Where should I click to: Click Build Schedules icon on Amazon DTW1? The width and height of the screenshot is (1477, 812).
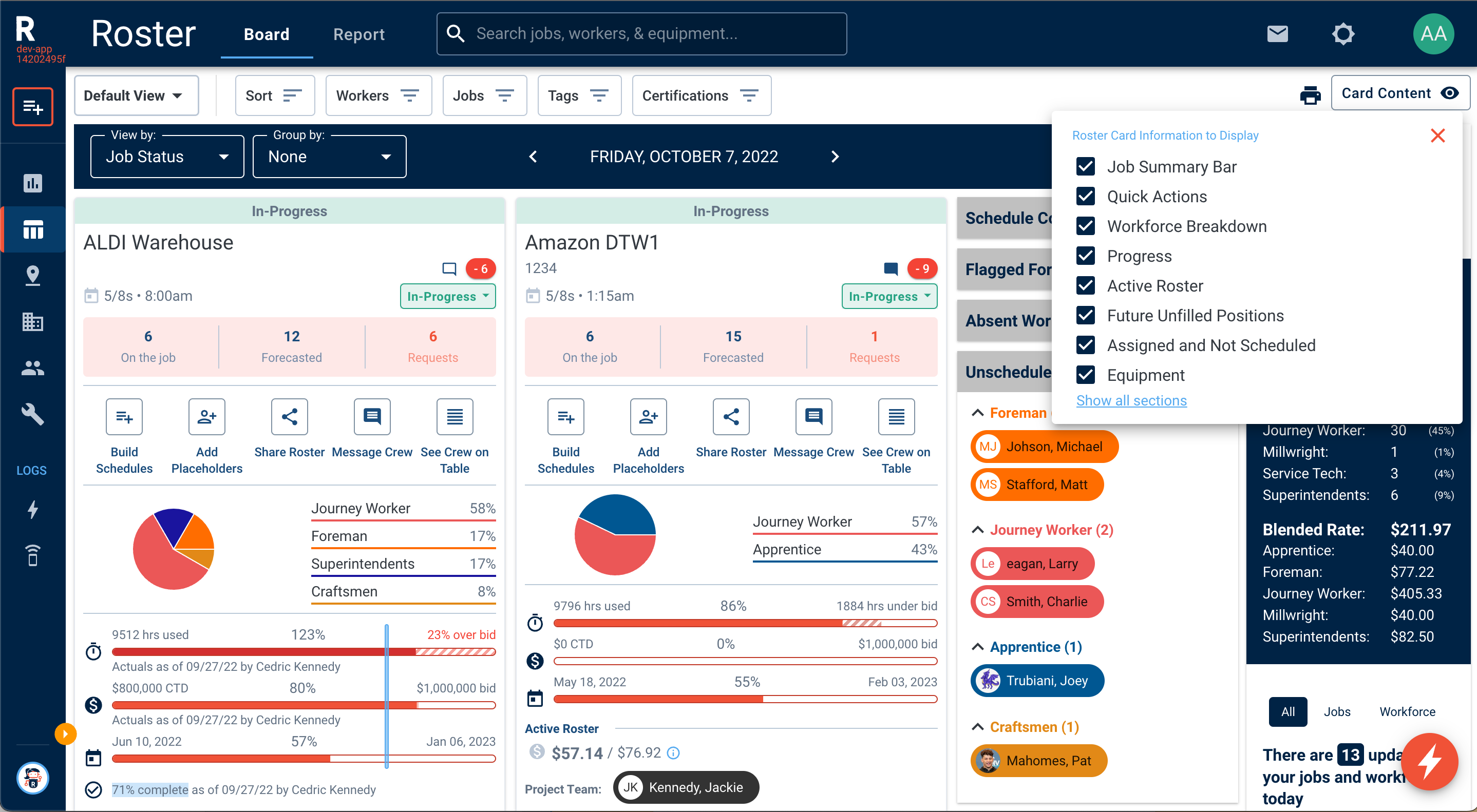pos(565,417)
